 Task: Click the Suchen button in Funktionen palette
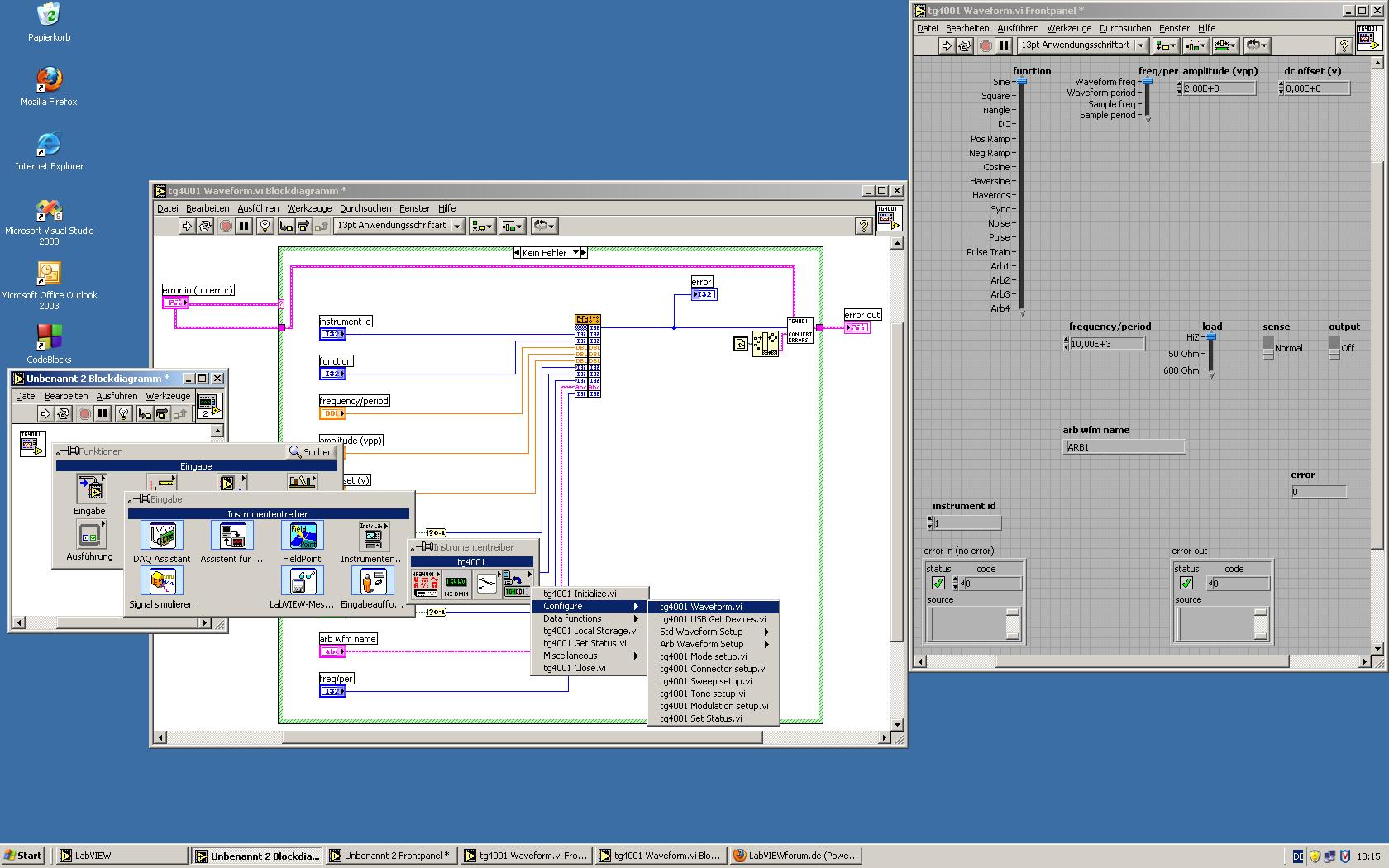[311, 452]
